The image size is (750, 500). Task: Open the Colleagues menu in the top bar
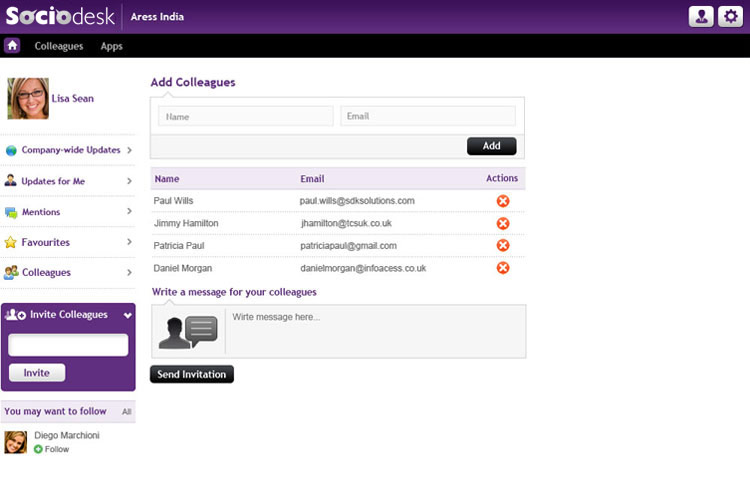(59, 46)
